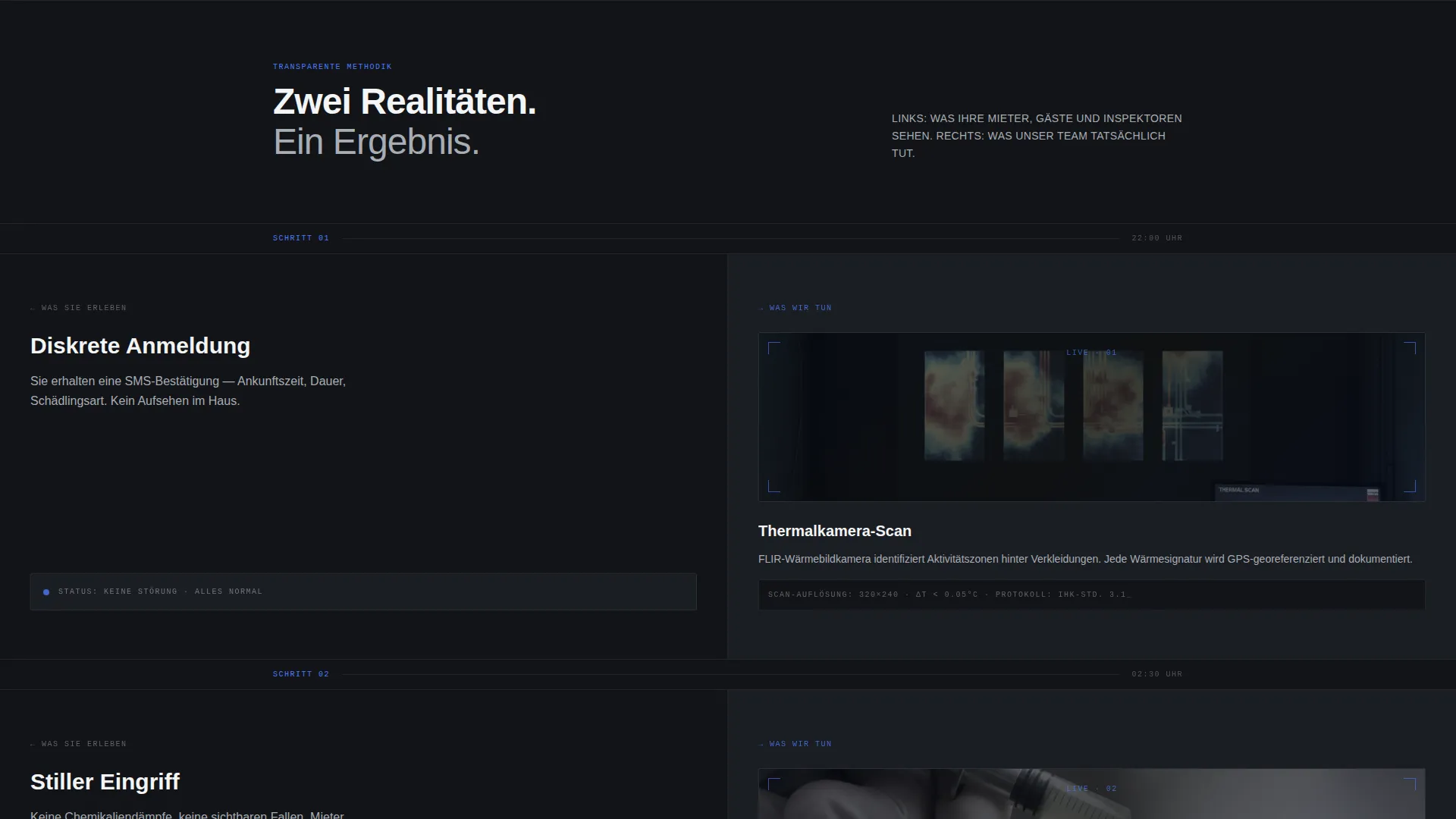Click the blue status dot before STATUS
Screen dimensions: 1456x819
pyautogui.click(x=46, y=592)
